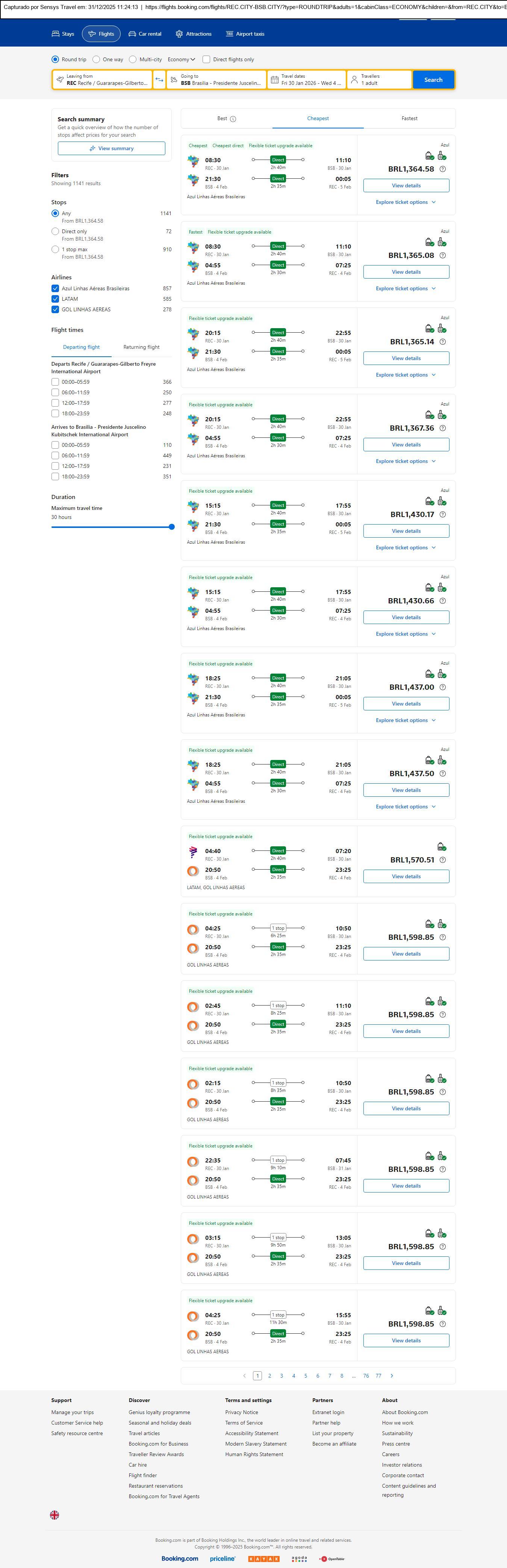
Task: Uncheck the LATAM airline filter
Action: tap(56, 299)
